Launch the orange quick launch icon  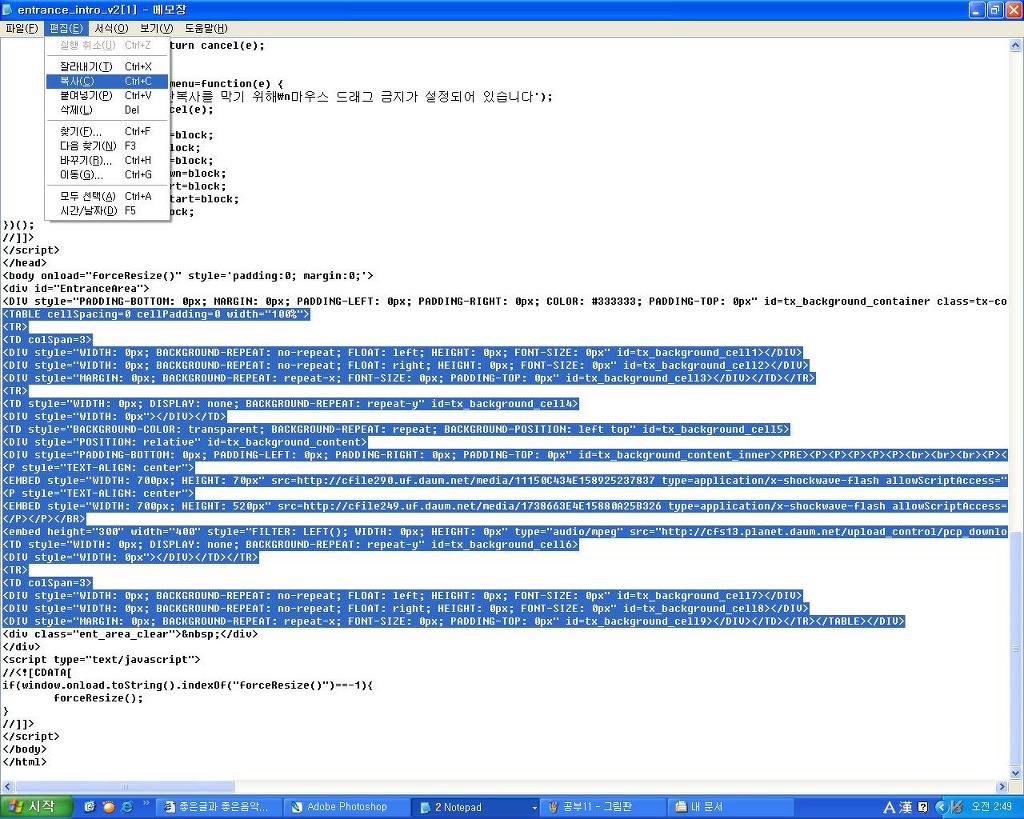tap(108, 807)
